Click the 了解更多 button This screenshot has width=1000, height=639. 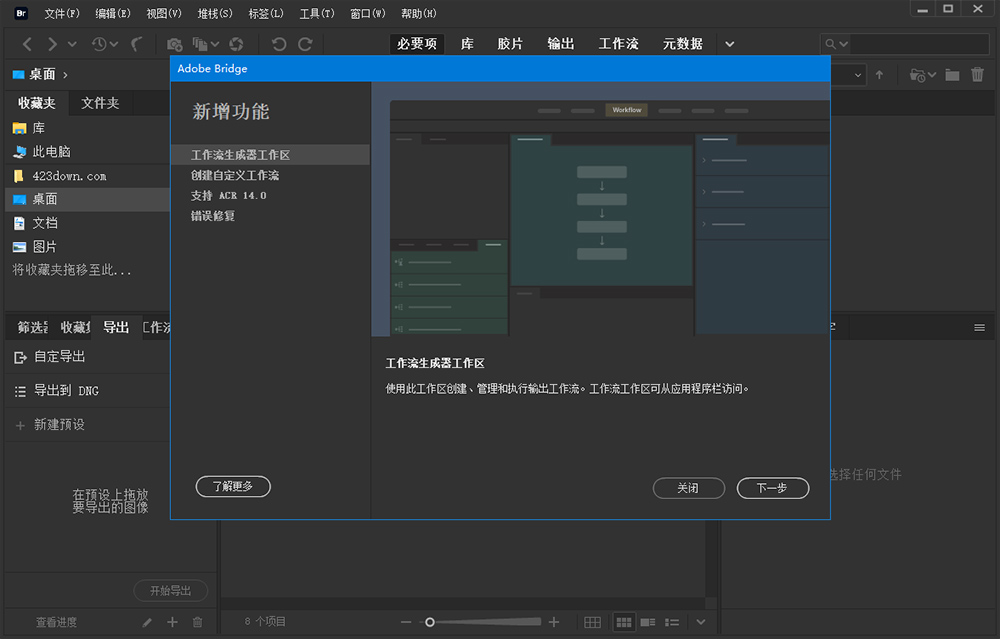[x=233, y=487]
